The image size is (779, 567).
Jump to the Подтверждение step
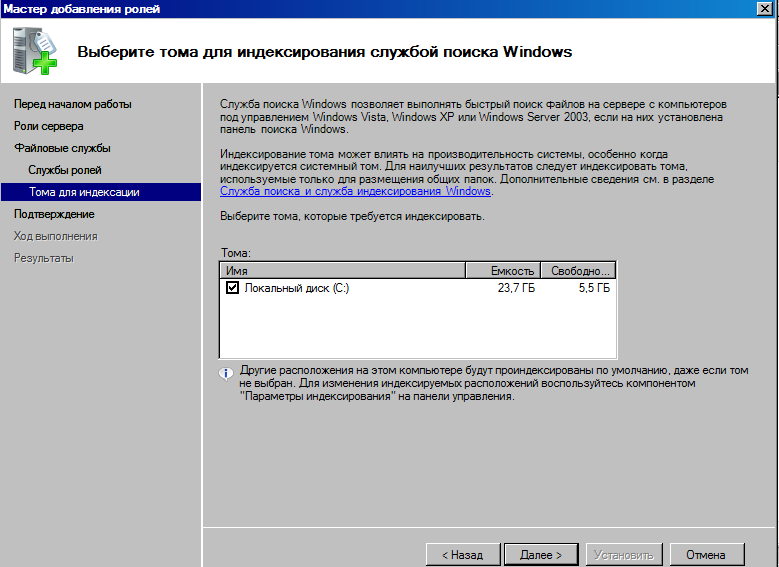(54, 214)
